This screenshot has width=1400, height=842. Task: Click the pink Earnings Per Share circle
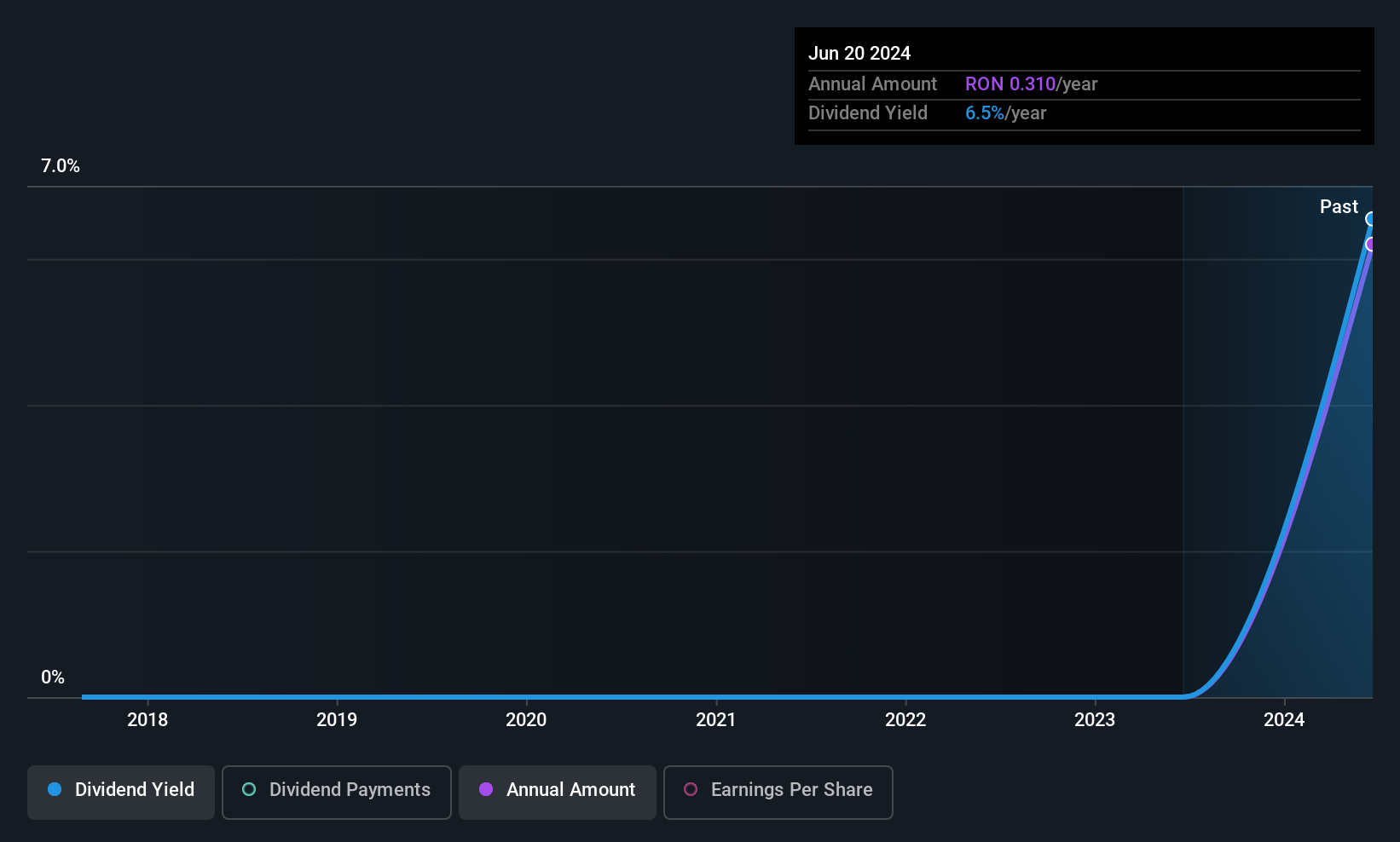click(691, 789)
